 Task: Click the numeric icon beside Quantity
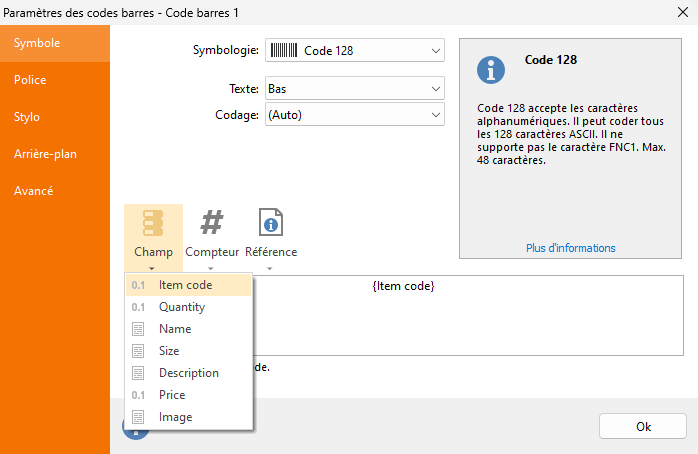pos(138,307)
